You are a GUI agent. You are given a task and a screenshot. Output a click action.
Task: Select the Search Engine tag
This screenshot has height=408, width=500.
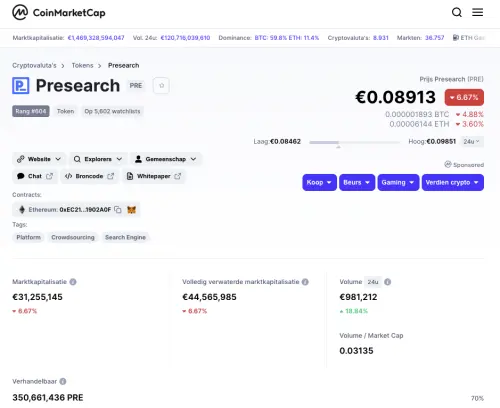pos(125,237)
